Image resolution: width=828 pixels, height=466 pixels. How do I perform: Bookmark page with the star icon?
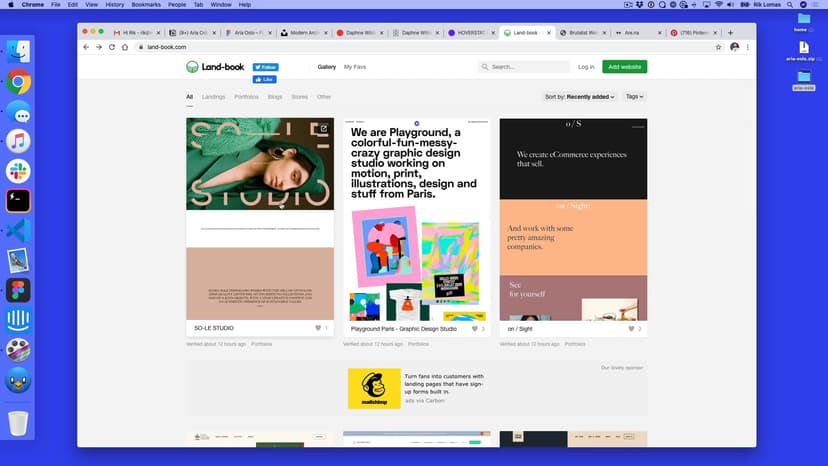pyautogui.click(x=718, y=47)
